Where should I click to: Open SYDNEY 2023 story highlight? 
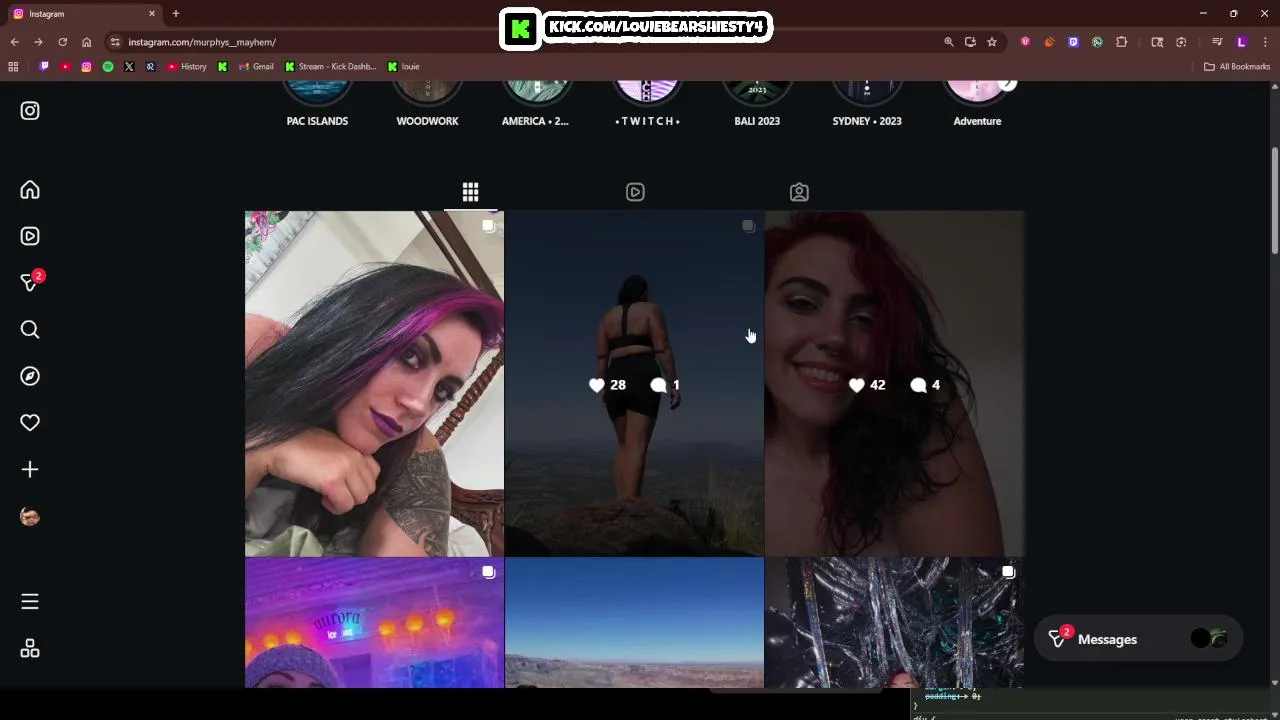pyautogui.click(x=867, y=105)
